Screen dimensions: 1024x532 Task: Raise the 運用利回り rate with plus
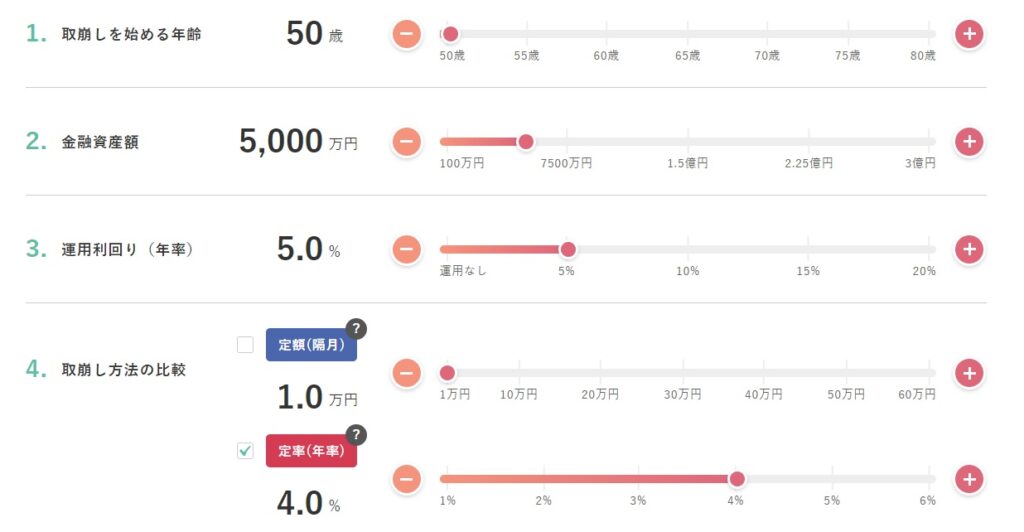(969, 249)
